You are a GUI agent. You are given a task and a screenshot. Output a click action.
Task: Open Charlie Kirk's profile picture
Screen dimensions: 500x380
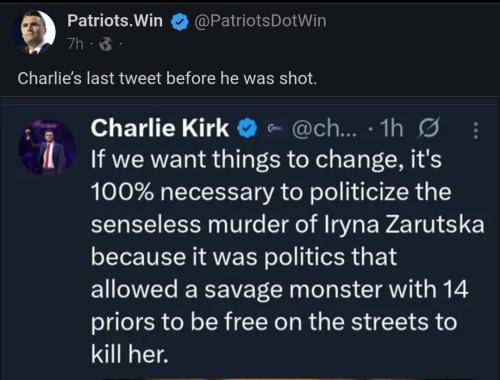click(47, 147)
